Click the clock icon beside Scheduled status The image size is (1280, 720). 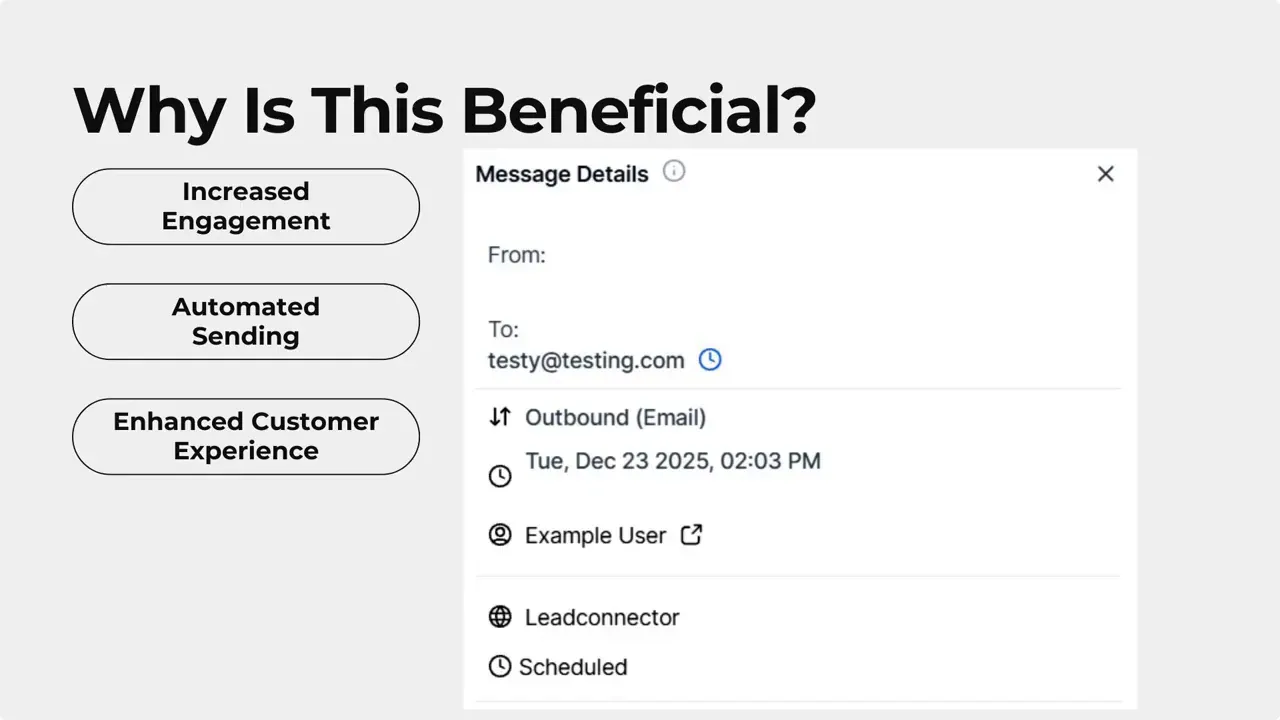[x=500, y=666]
